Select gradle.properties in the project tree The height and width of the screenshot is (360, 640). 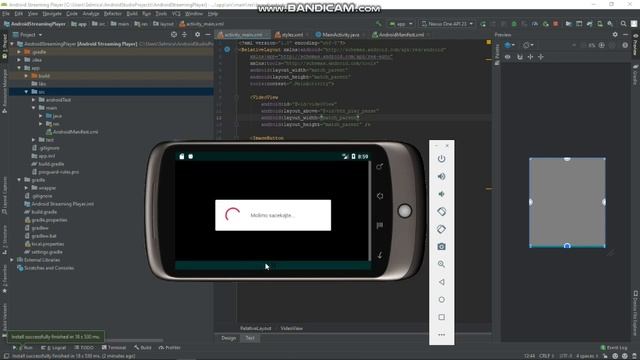(46, 220)
